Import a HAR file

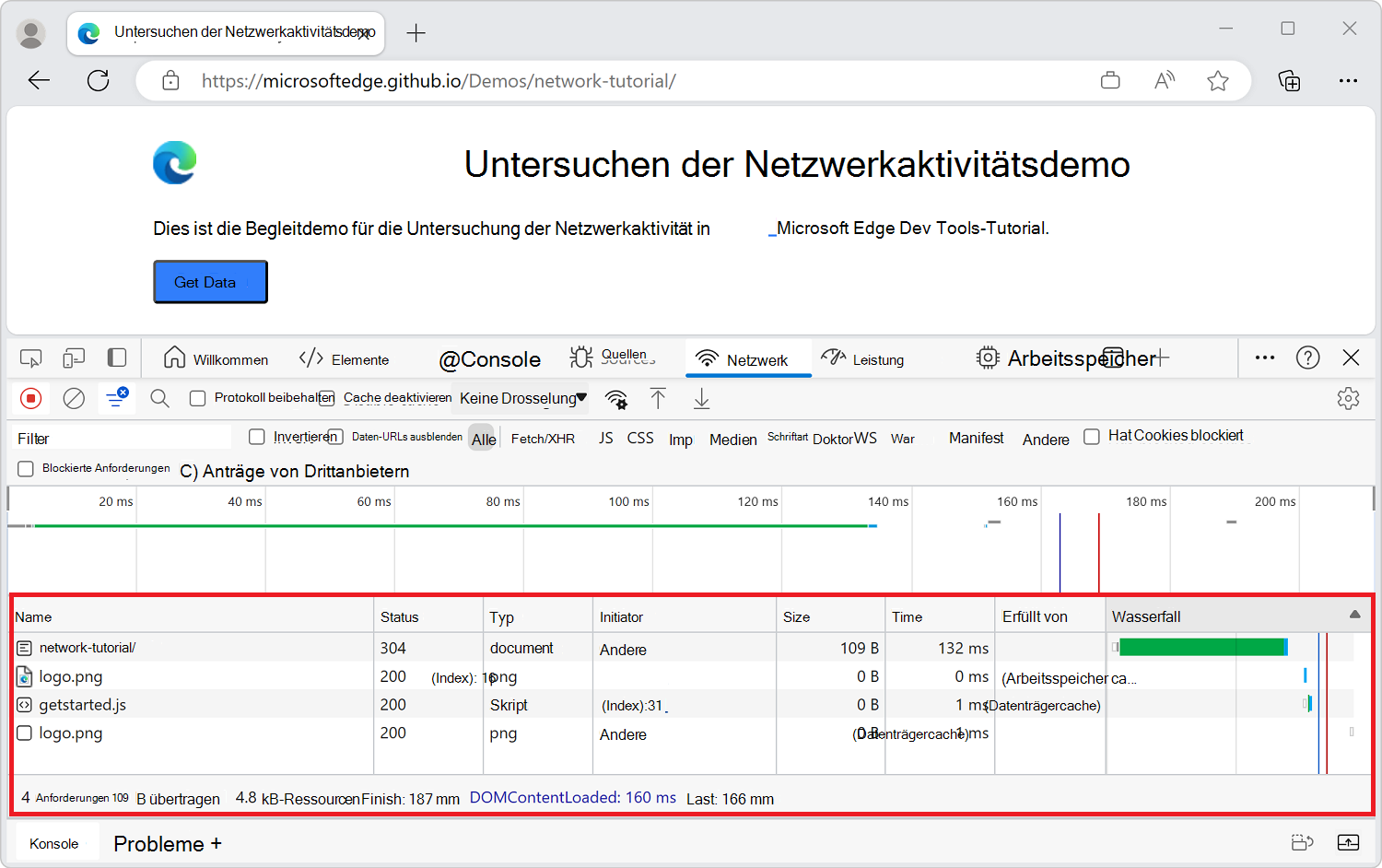[x=658, y=398]
